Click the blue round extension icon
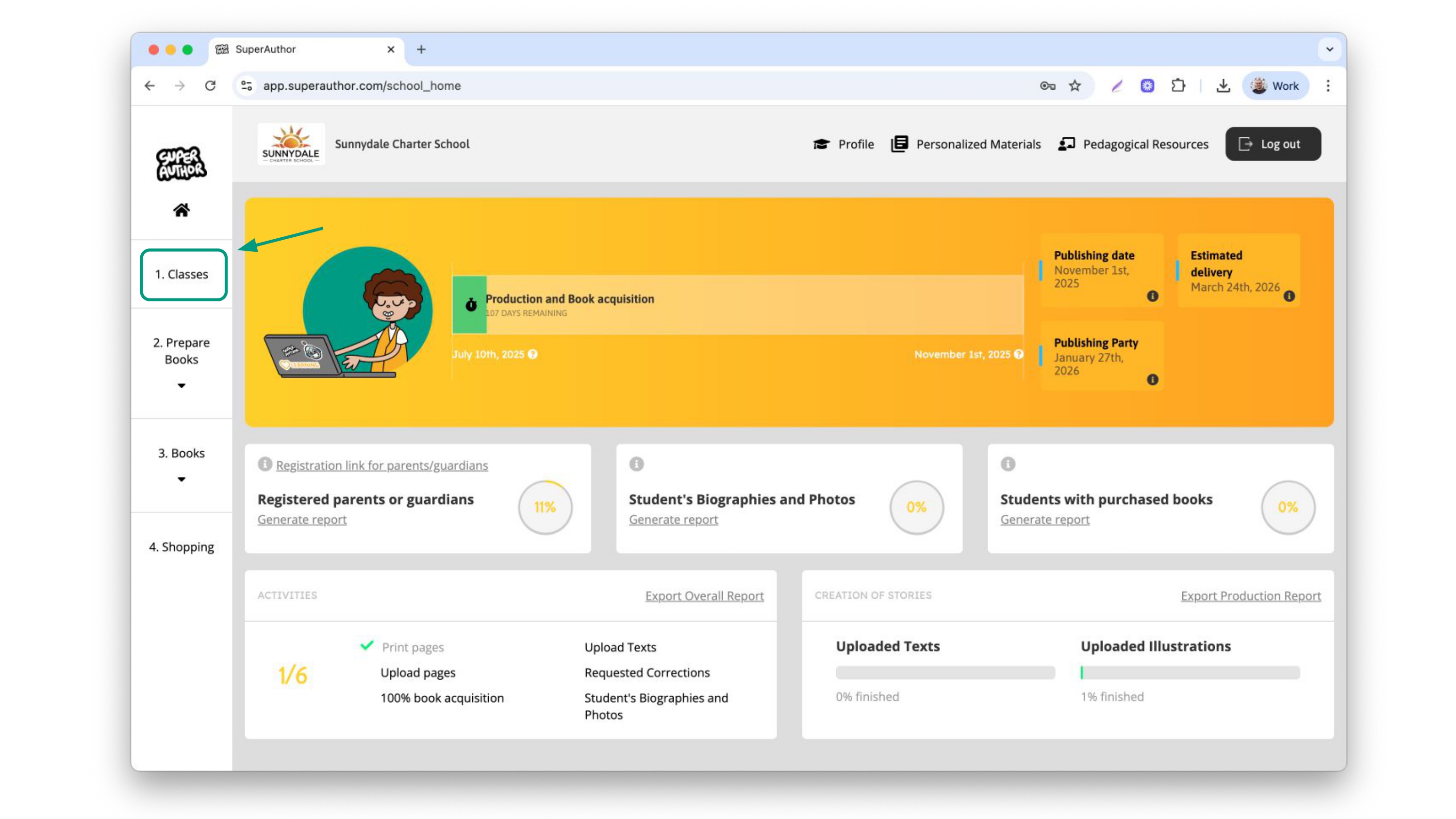 pos(1147,86)
